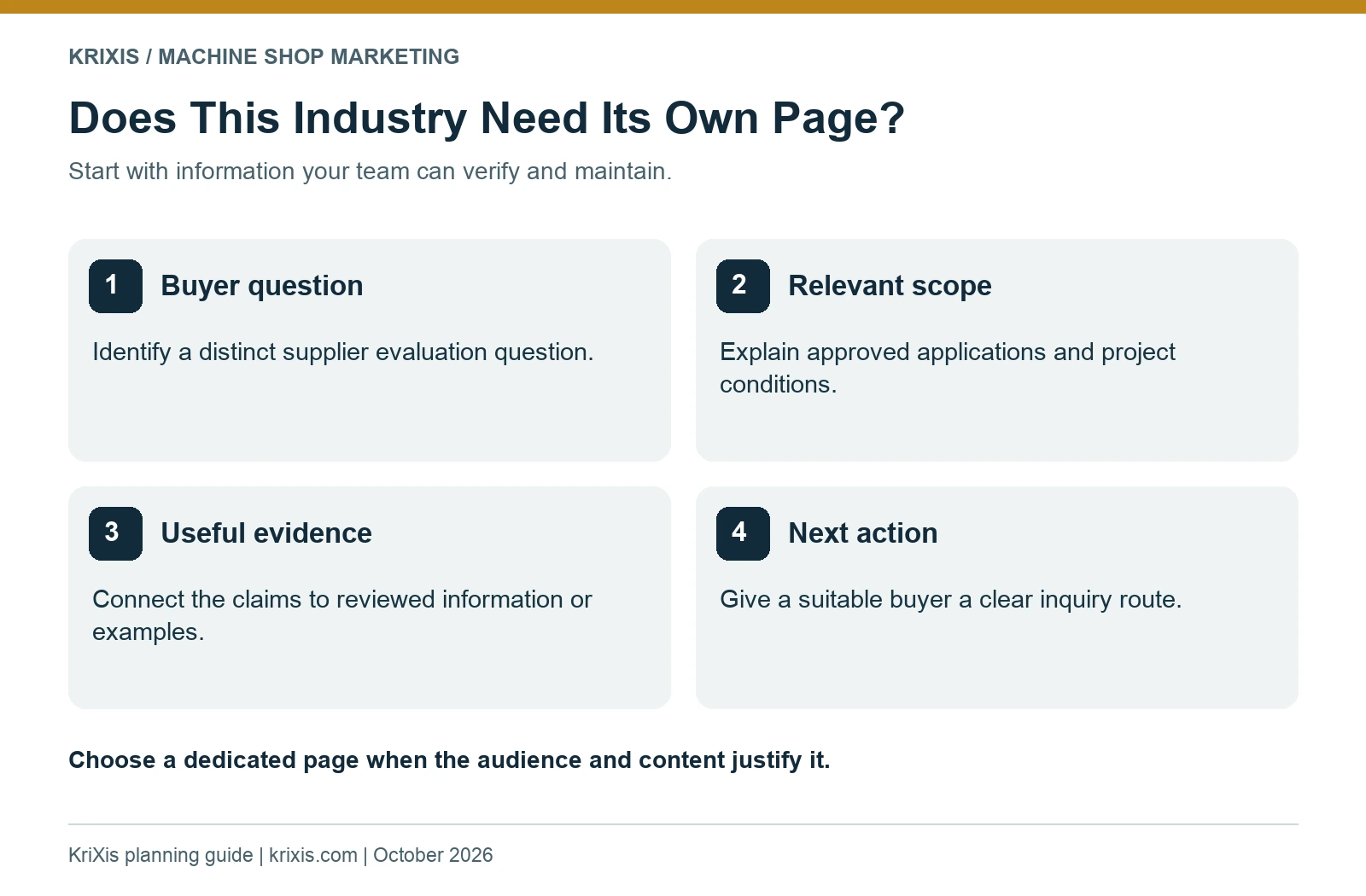1366x896 pixels.
Task: Select the 'Next action' heading
Action: tap(862, 533)
